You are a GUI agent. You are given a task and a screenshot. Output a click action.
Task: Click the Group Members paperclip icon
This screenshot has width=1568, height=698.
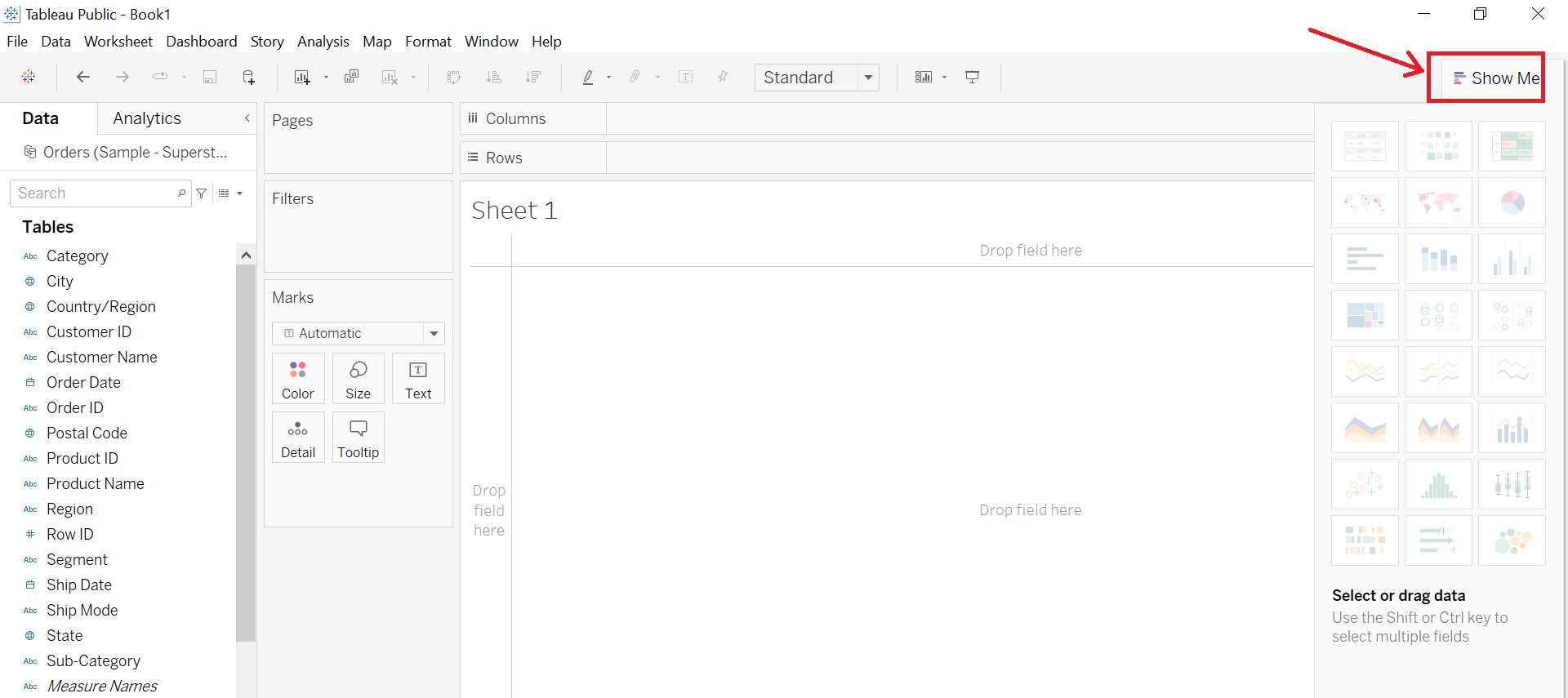point(635,77)
